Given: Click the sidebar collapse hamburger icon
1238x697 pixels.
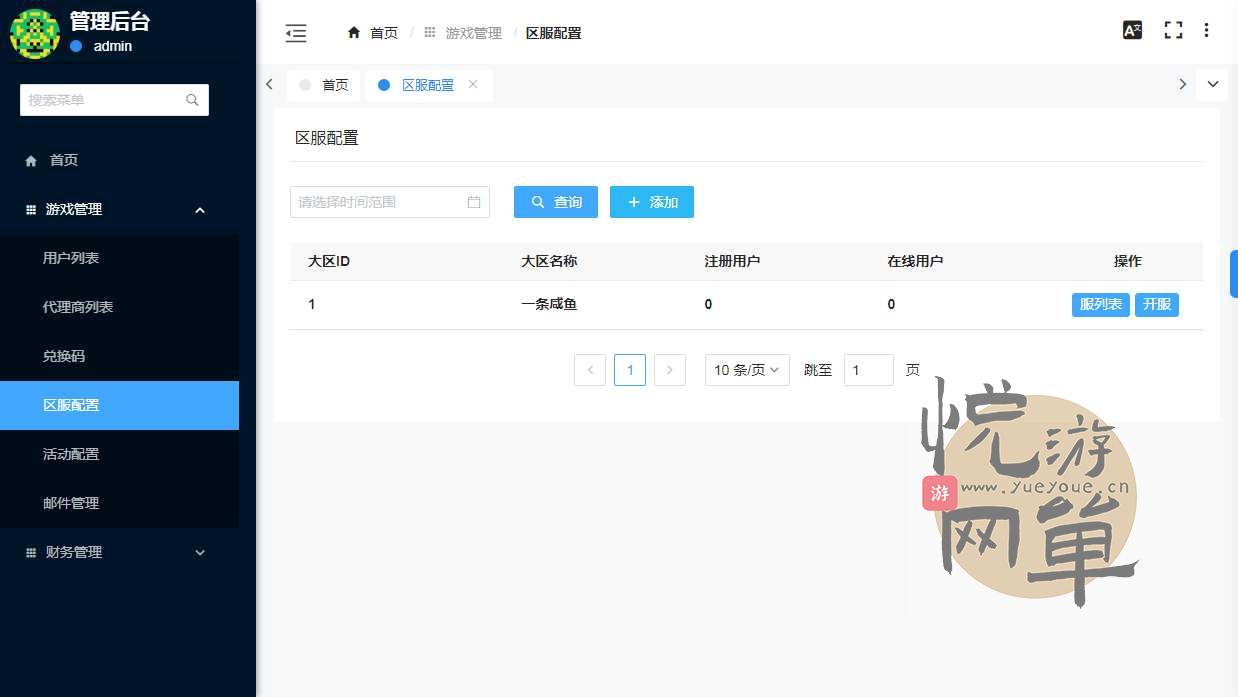Looking at the screenshot, I should point(296,33).
